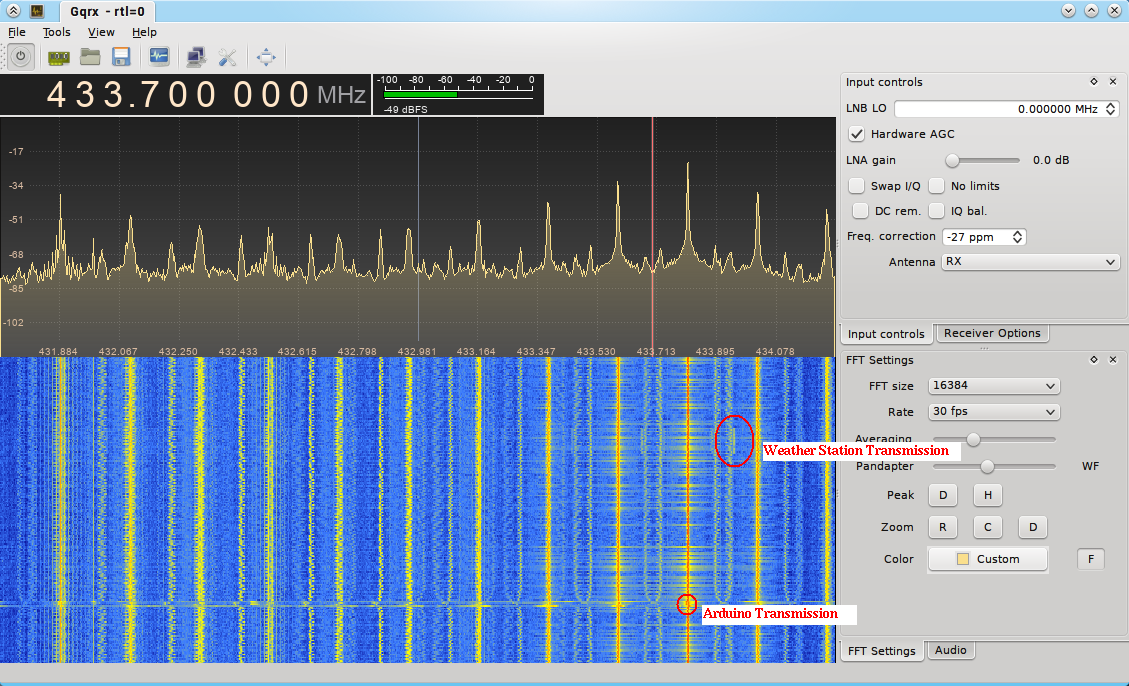Click the tools wrench icon in toolbar
The width and height of the screenshot is (1129, 686).
click(227, 56)
